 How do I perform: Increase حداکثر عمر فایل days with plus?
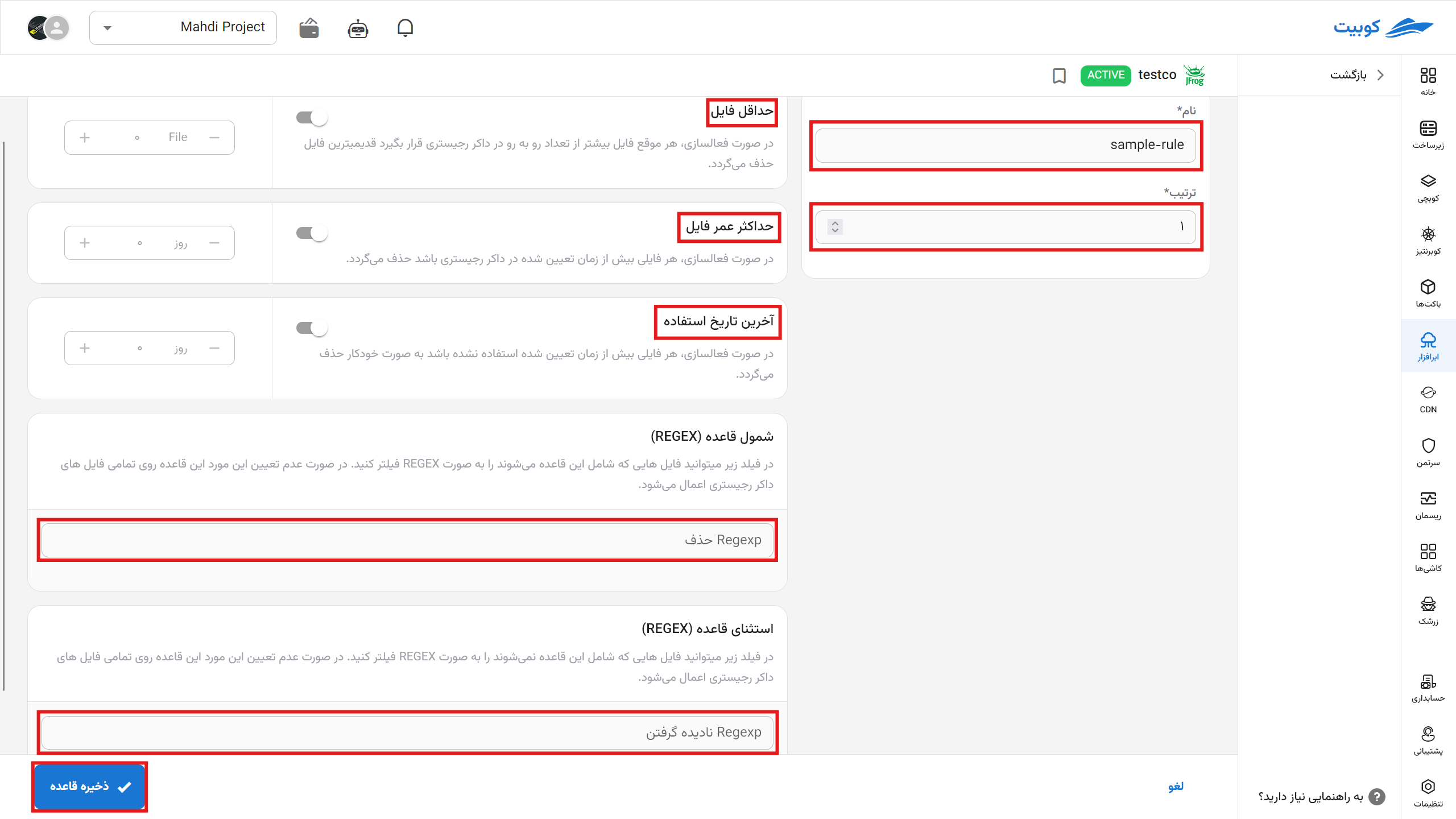[x=85, y=243]
